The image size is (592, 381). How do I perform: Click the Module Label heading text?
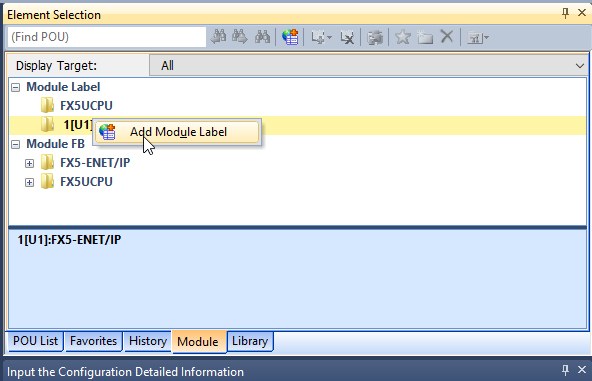click(63, 87)
